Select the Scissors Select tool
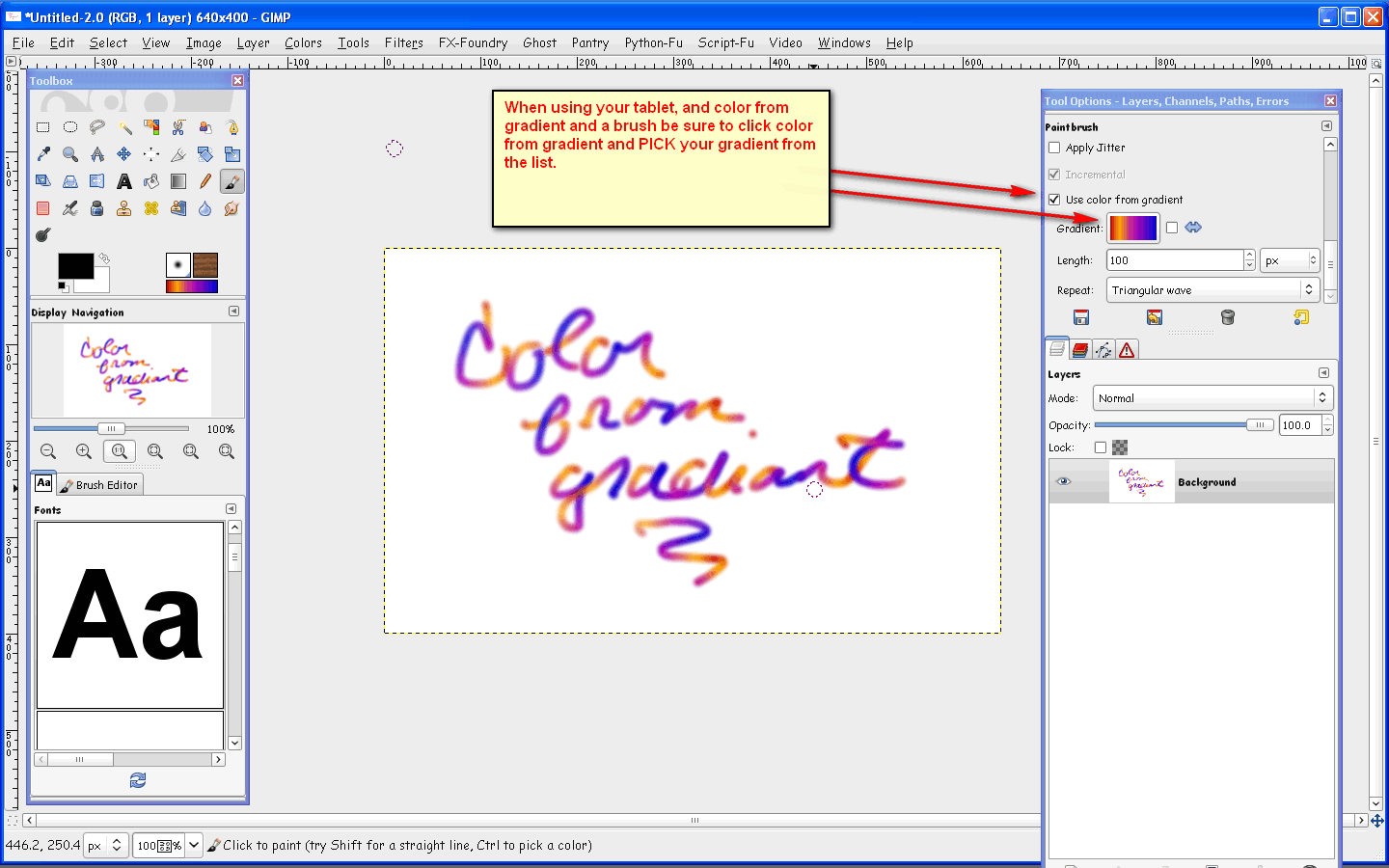 pos(178,127)
